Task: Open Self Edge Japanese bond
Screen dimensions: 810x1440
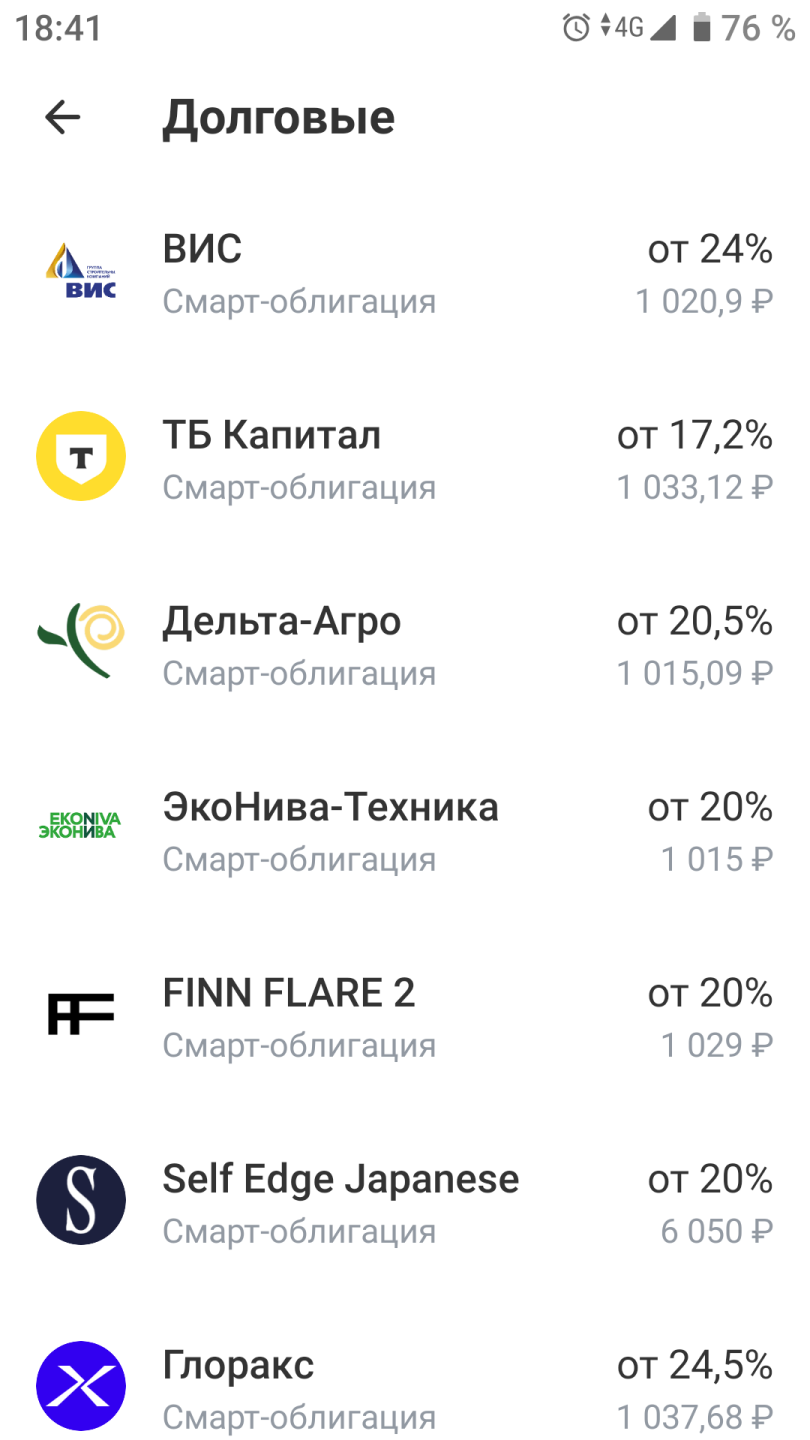Action: point(340,1180)
